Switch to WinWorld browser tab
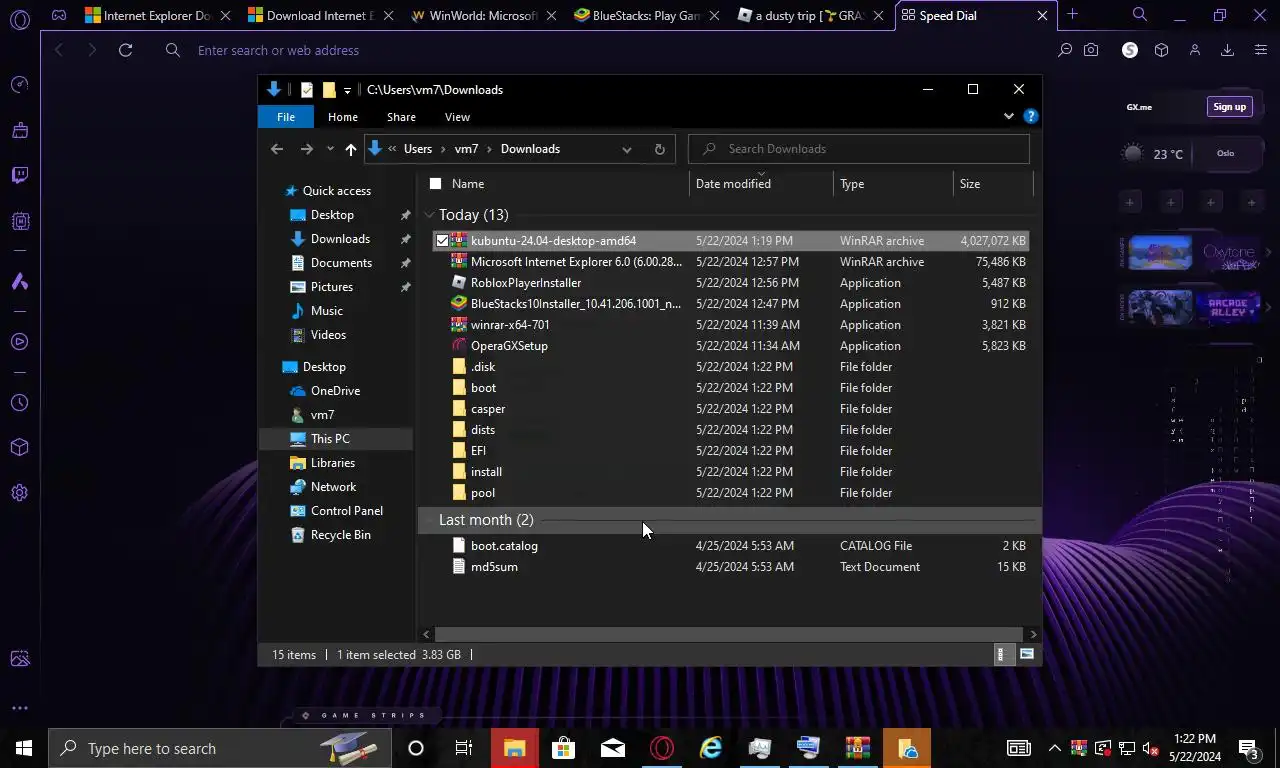Image resolution: width=1280 pixels, height=768 pixels. coord(483,15)
